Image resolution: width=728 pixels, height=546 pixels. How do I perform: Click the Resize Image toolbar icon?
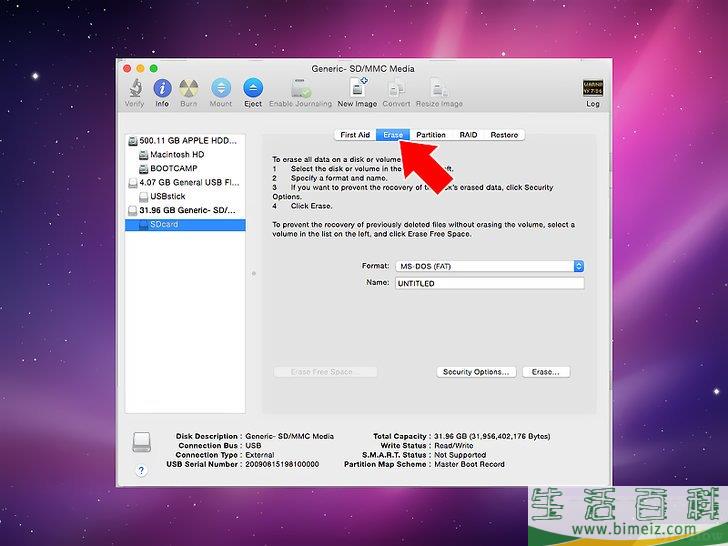pyautogui.click(x=439, y=88)
